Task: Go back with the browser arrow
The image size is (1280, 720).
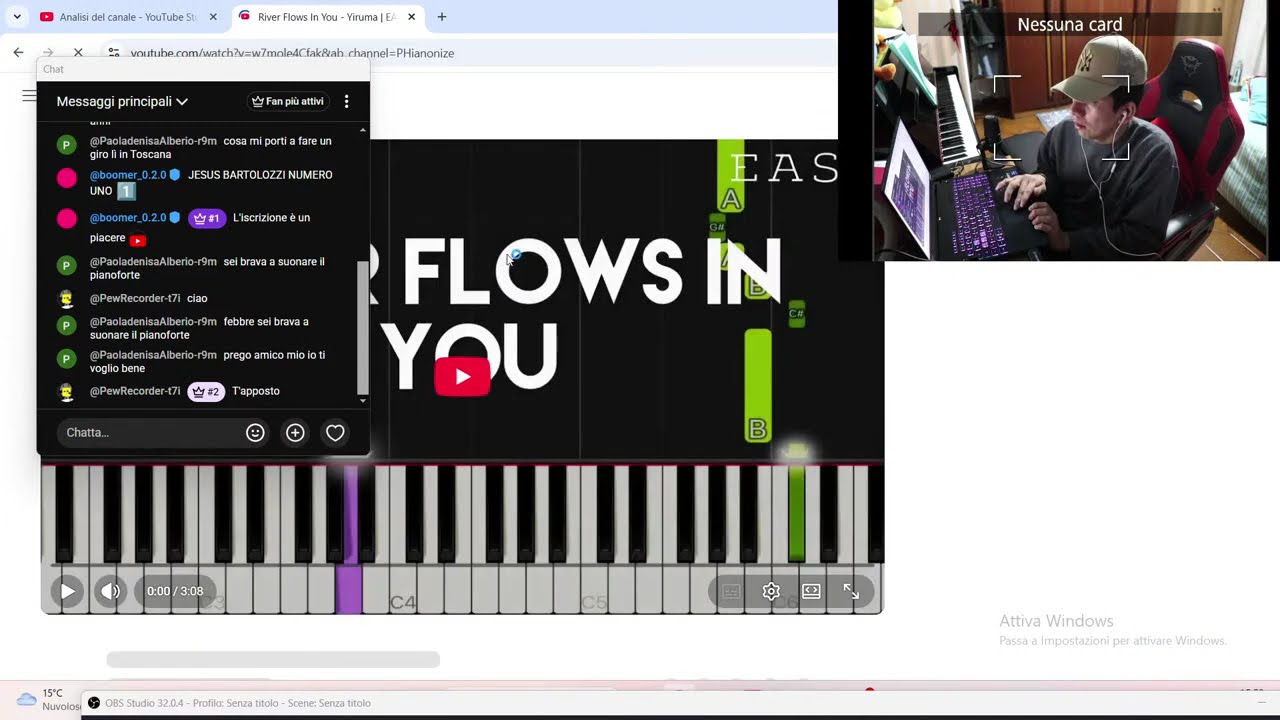Action: 18,52
